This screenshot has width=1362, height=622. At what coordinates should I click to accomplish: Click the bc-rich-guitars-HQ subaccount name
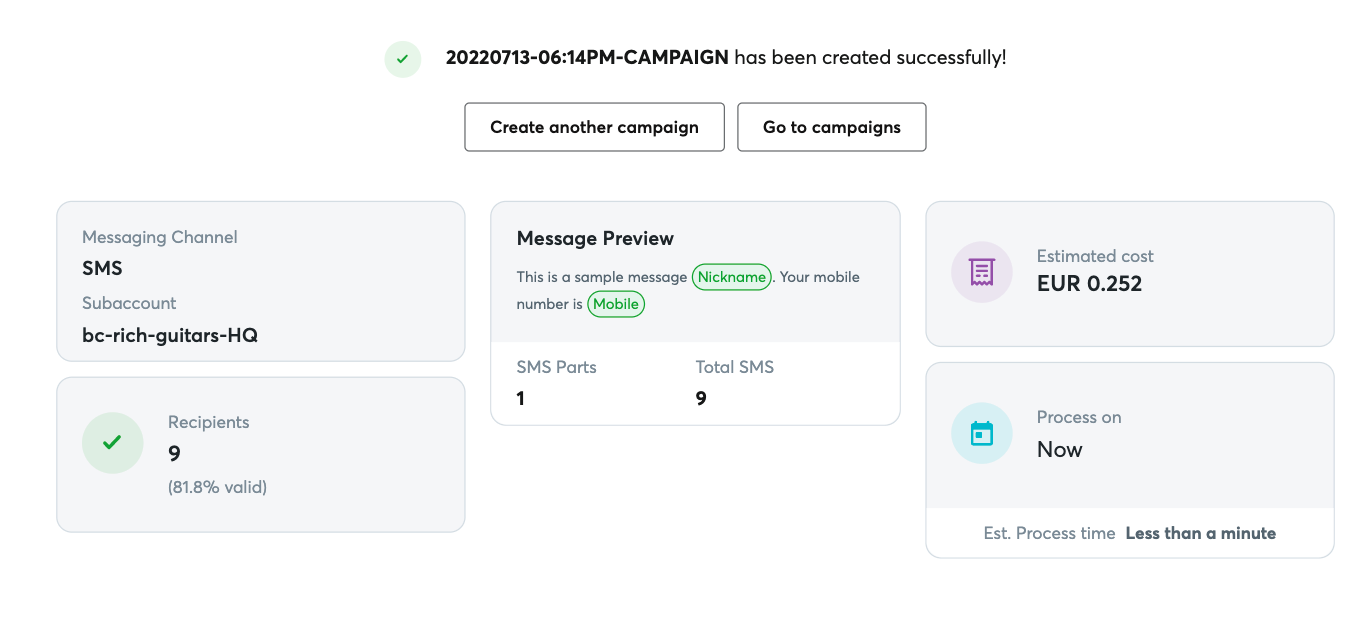pyautogui.click(x=170, y=335)
